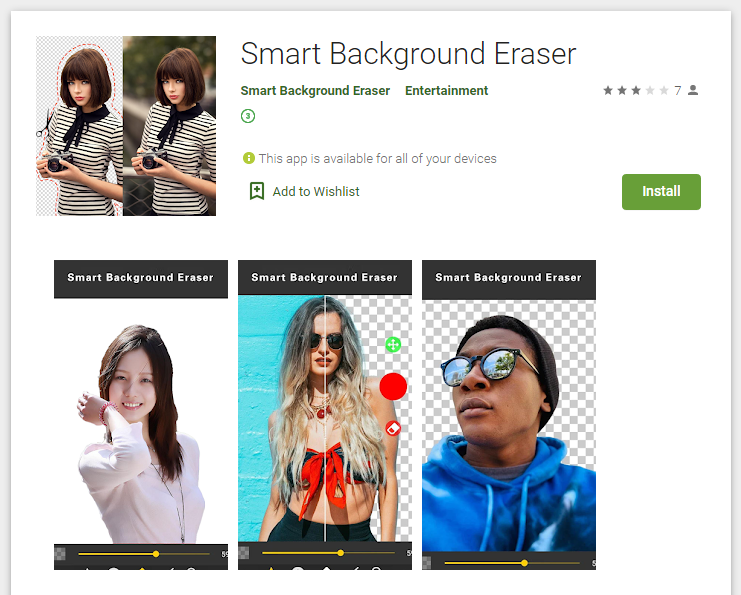Click the star rating display
This screenshot has height=595, width=741.
(636, 90)
